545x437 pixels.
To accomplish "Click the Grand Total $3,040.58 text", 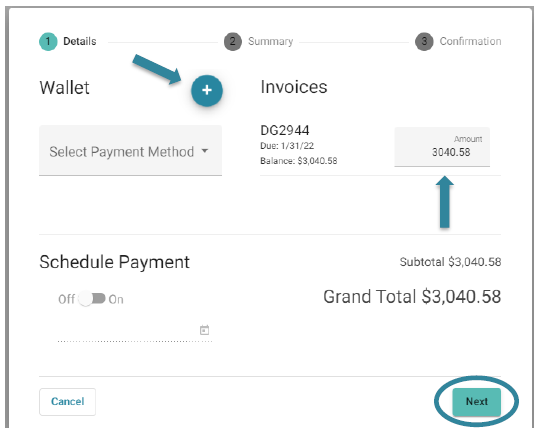I will [412, 297].
